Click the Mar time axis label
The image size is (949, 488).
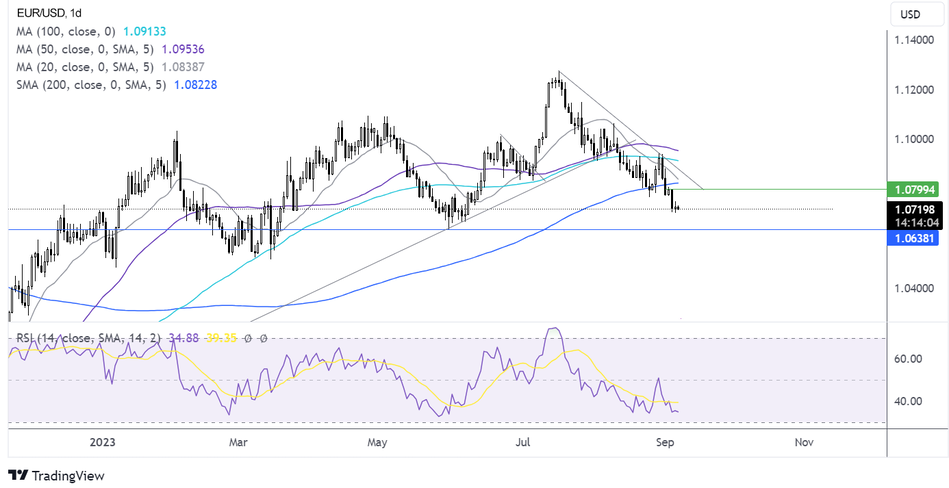[x=238, y=443]
